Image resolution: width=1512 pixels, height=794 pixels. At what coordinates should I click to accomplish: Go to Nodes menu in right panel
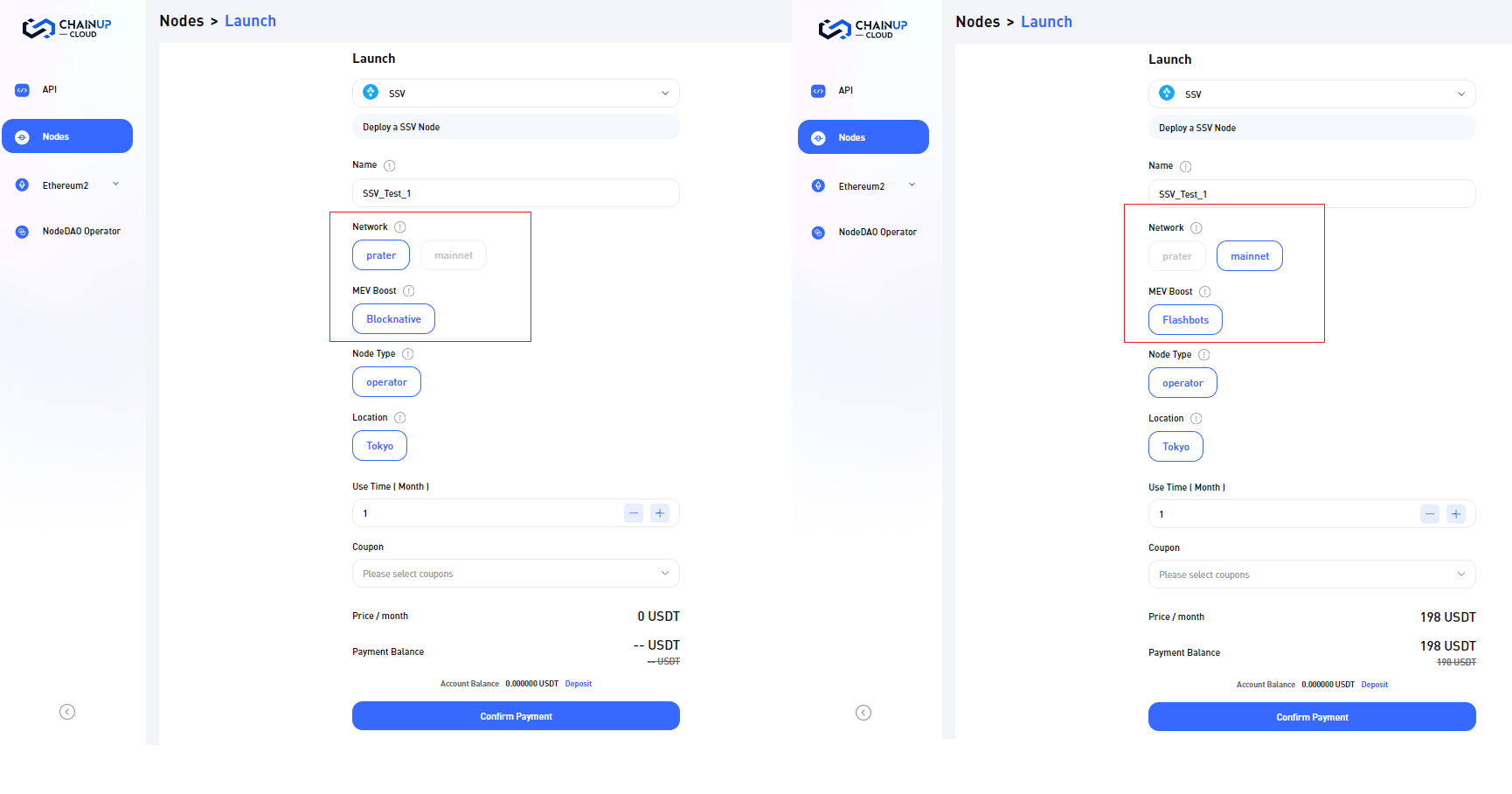point(864,137)
